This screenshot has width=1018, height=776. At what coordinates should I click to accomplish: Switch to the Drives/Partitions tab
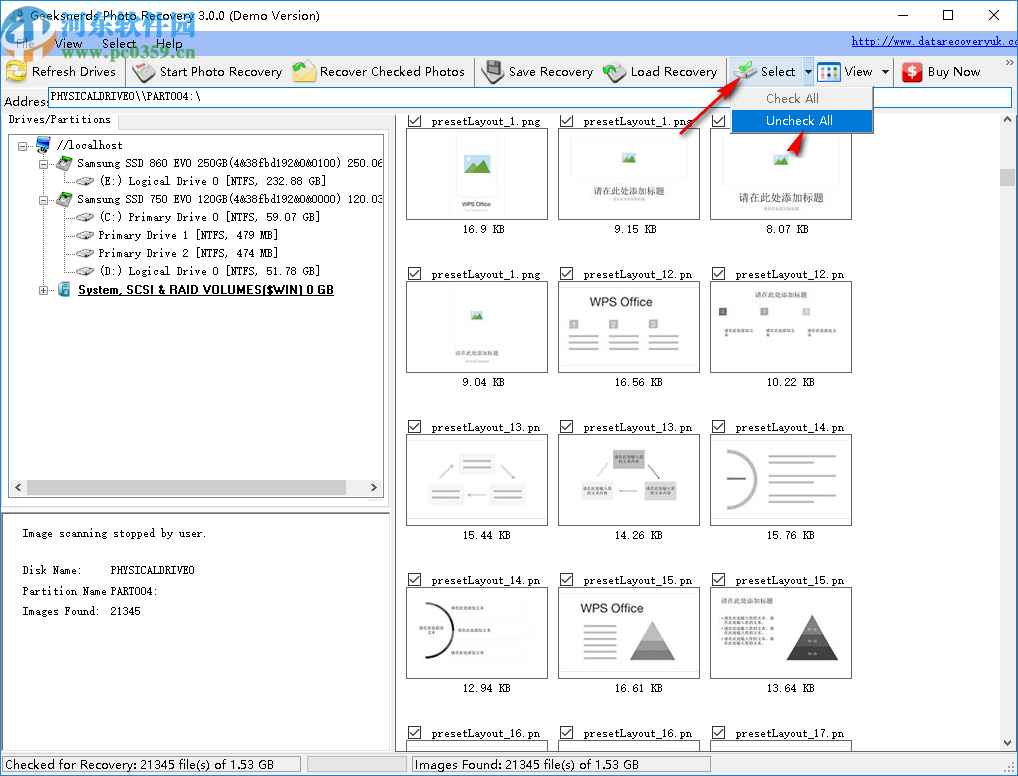point(60,120)
